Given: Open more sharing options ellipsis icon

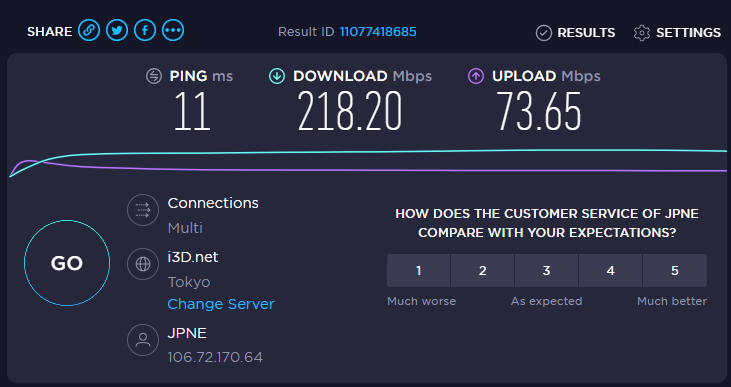Looking at the screenshot, I should pyautogui.click(x=173, y=31).
